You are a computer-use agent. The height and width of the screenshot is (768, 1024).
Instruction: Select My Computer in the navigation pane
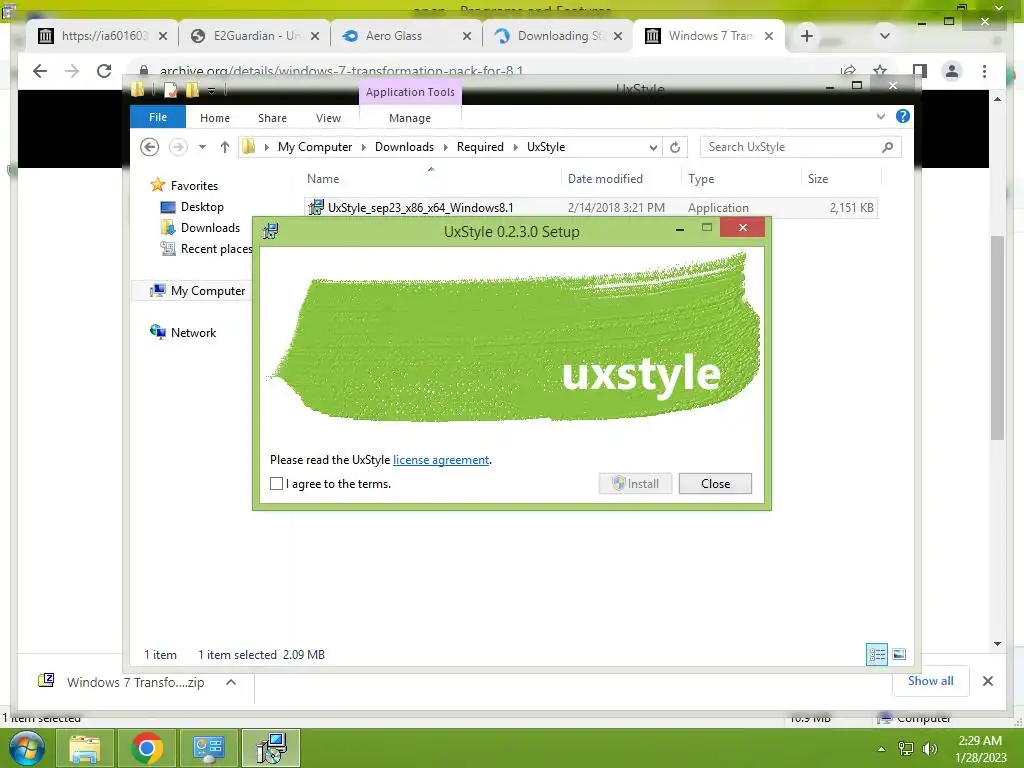click(208, 291)
